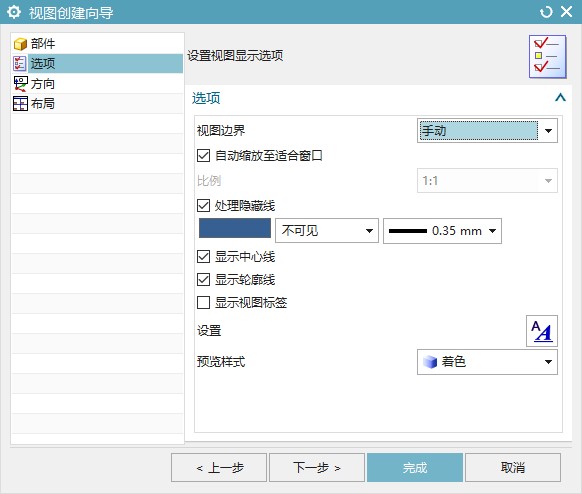Click the 下一步 button
This screenshot has width=582, height=494.
(x=317, y=468)
